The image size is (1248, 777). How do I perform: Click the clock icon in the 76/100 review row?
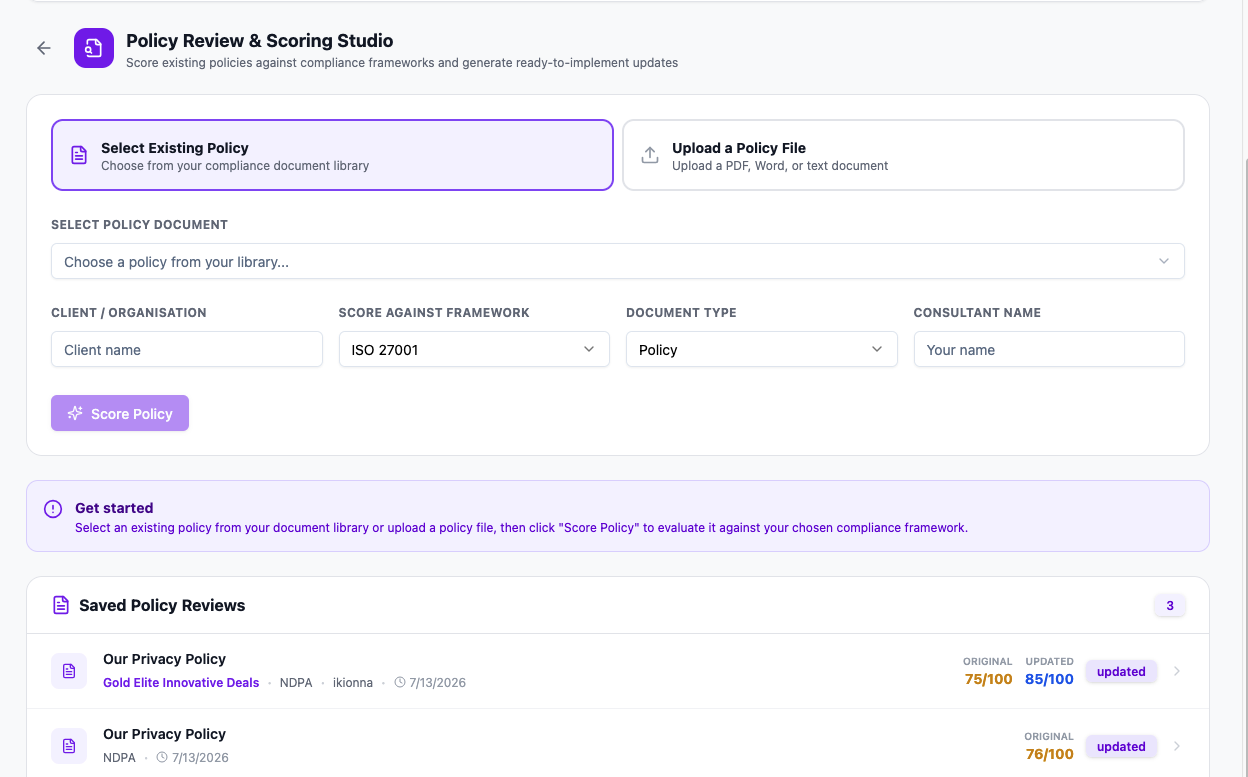pyautogui.click(x=162, y=758)
